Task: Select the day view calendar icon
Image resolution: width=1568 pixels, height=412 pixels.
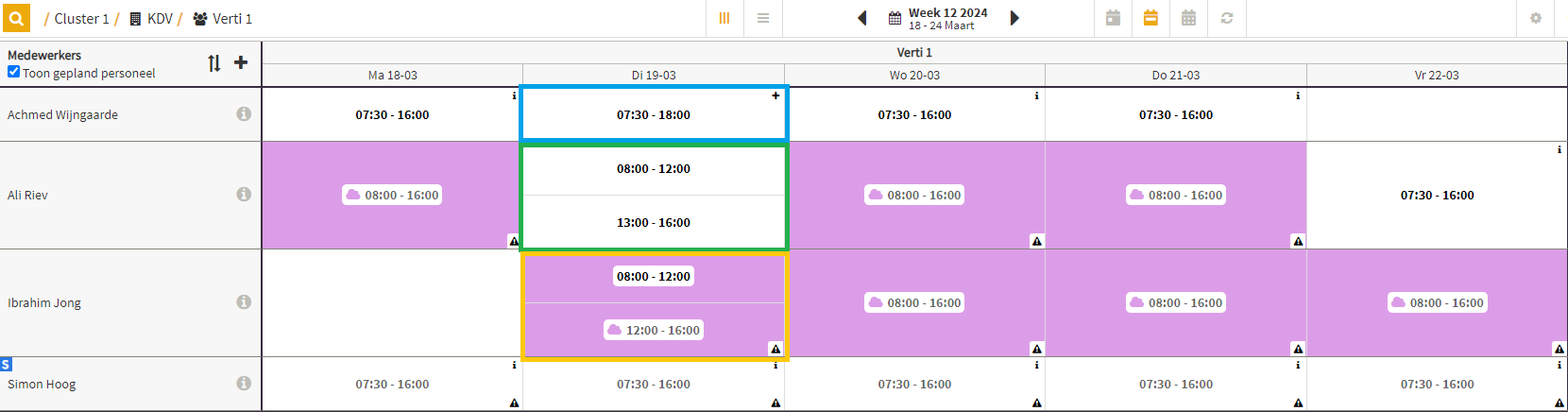Action: pyautogui.click(x=1114, y=18)
